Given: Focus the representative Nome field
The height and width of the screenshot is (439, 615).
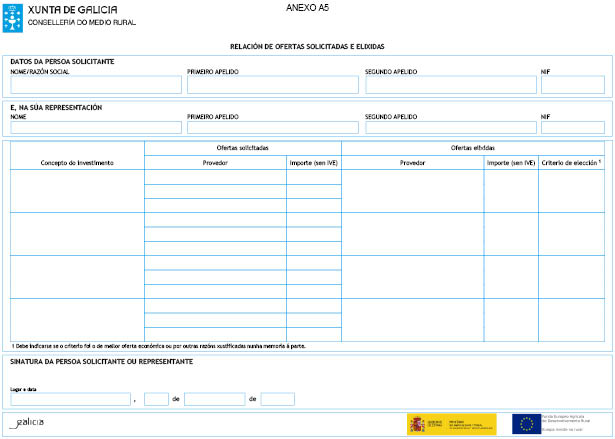Looking at the screenshot, I should [x=95, y=128].
